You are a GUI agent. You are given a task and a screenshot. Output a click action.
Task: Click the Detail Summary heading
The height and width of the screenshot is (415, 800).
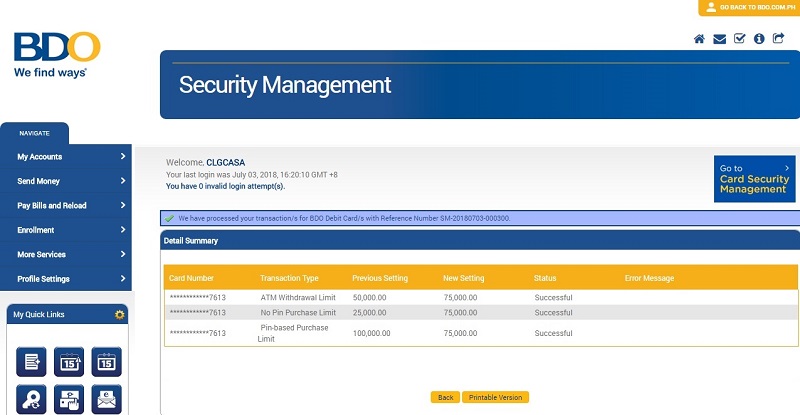[191, 240]
